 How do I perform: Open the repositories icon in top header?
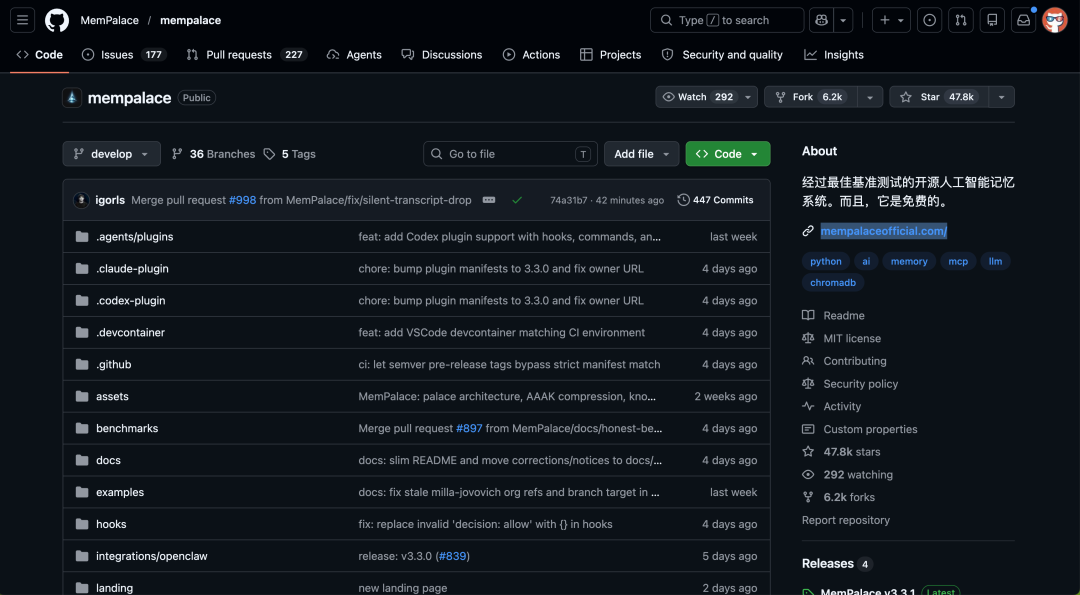coord(992,20)
